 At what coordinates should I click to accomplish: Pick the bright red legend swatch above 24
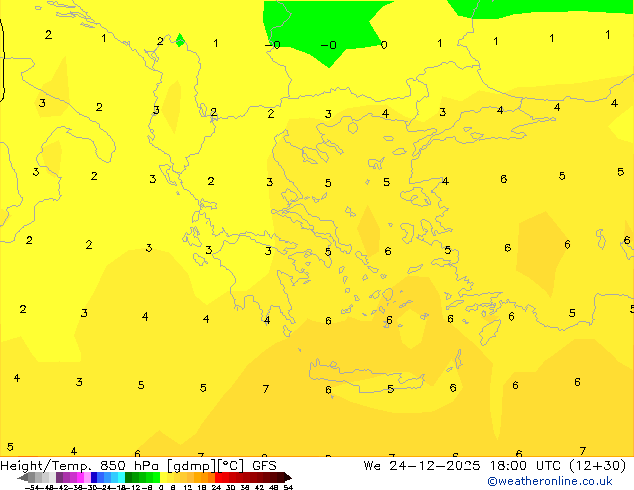[x=218, y=477]
